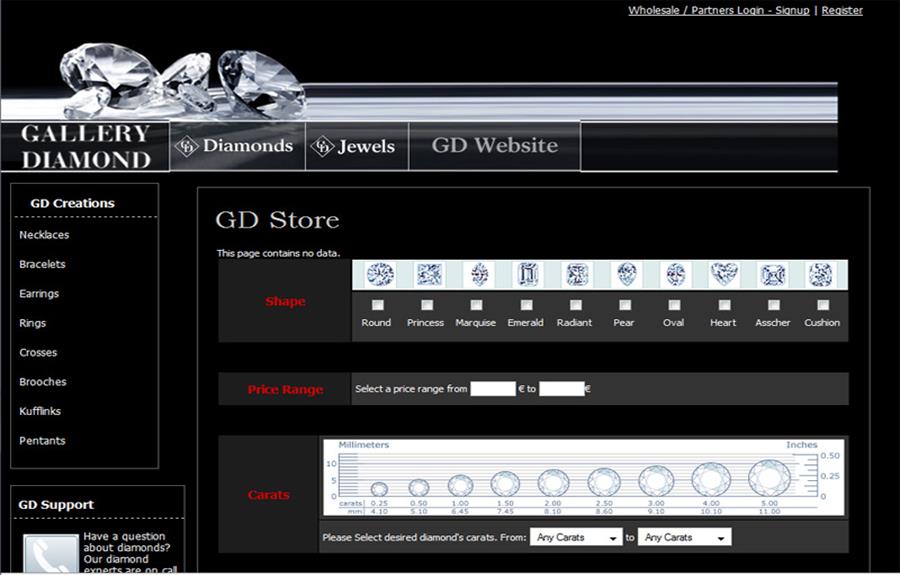
Task: Open the Pentants category
Action: click(x=42, y=441)
